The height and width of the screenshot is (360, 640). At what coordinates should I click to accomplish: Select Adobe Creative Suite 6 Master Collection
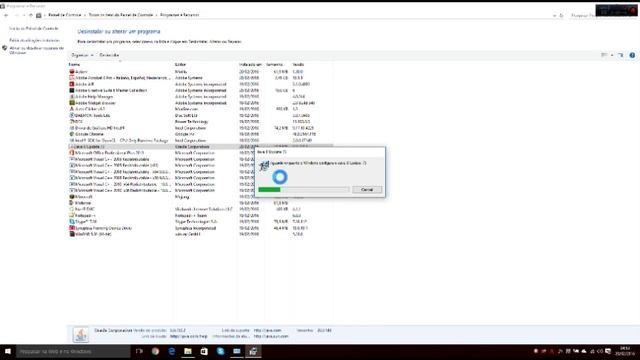(200, 90)
